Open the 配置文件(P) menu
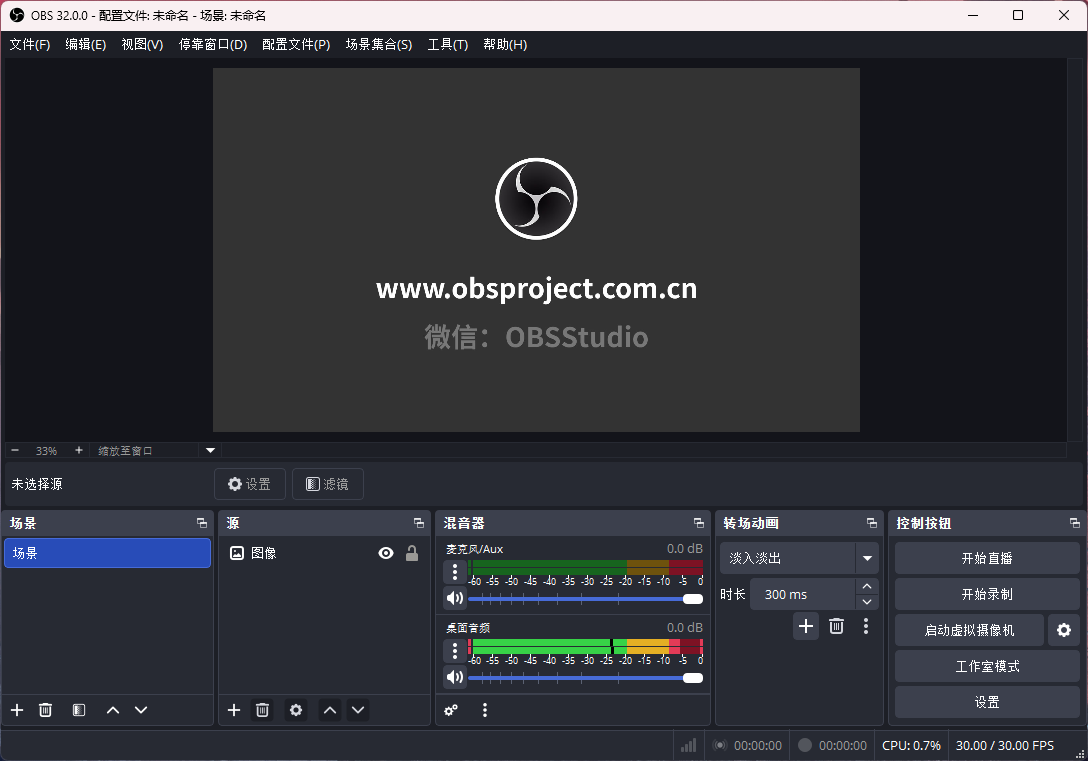Viewport: 1088px width, 761px height. [296, 44]
